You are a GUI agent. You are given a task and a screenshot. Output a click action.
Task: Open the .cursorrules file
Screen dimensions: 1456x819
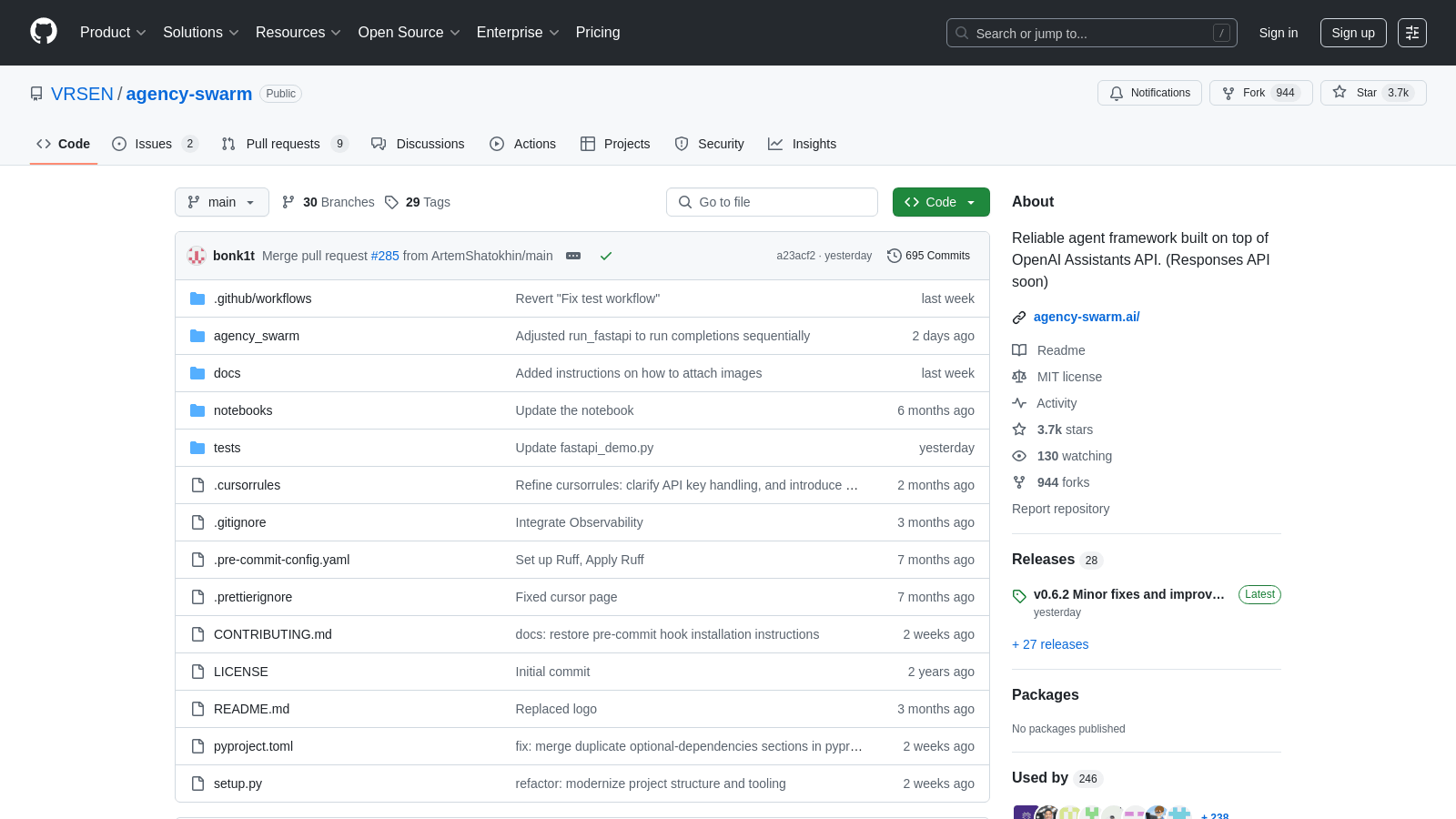click(247, 485)
